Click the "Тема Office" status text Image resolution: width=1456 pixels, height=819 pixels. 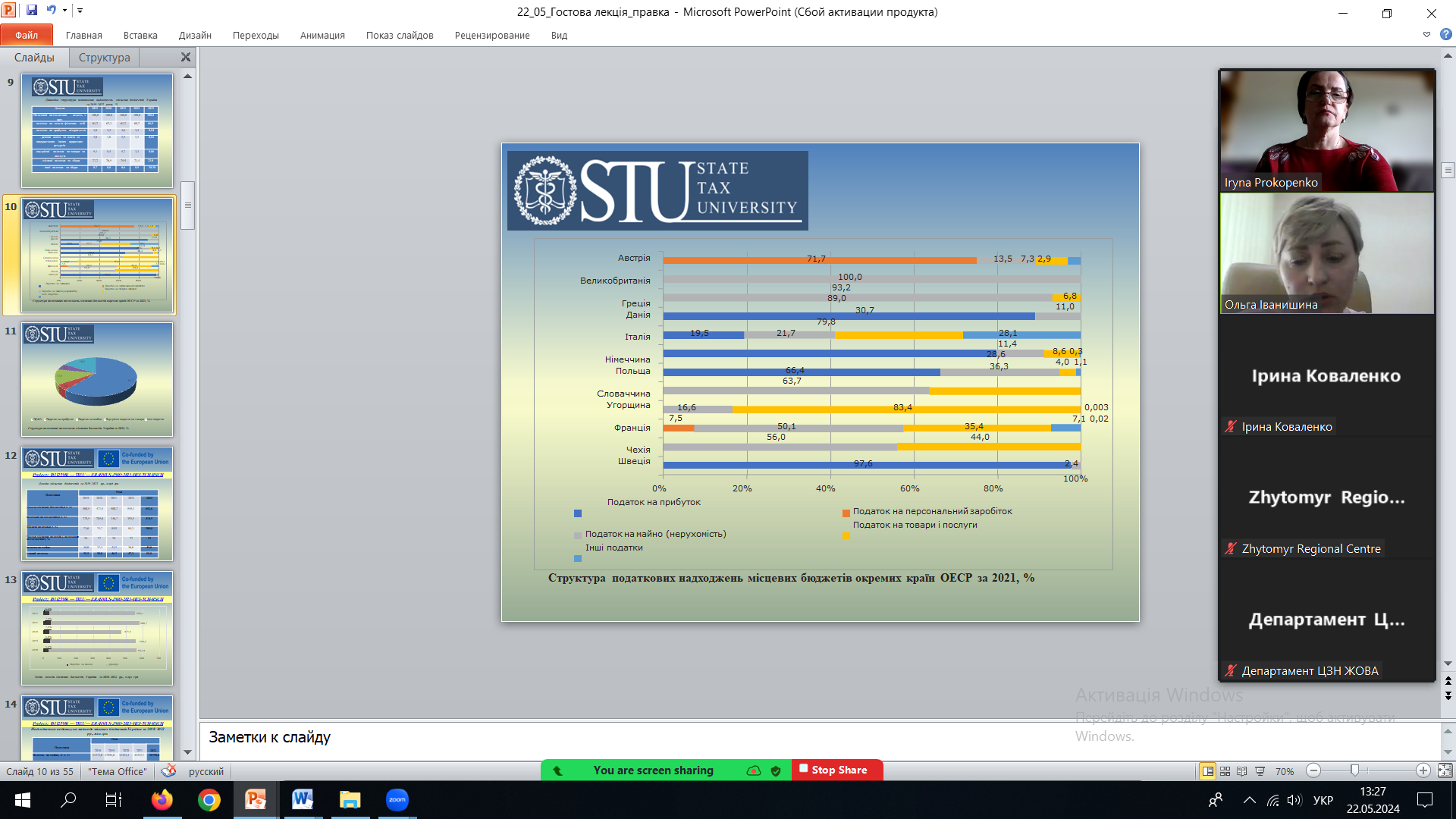click(x=118, y=771)
